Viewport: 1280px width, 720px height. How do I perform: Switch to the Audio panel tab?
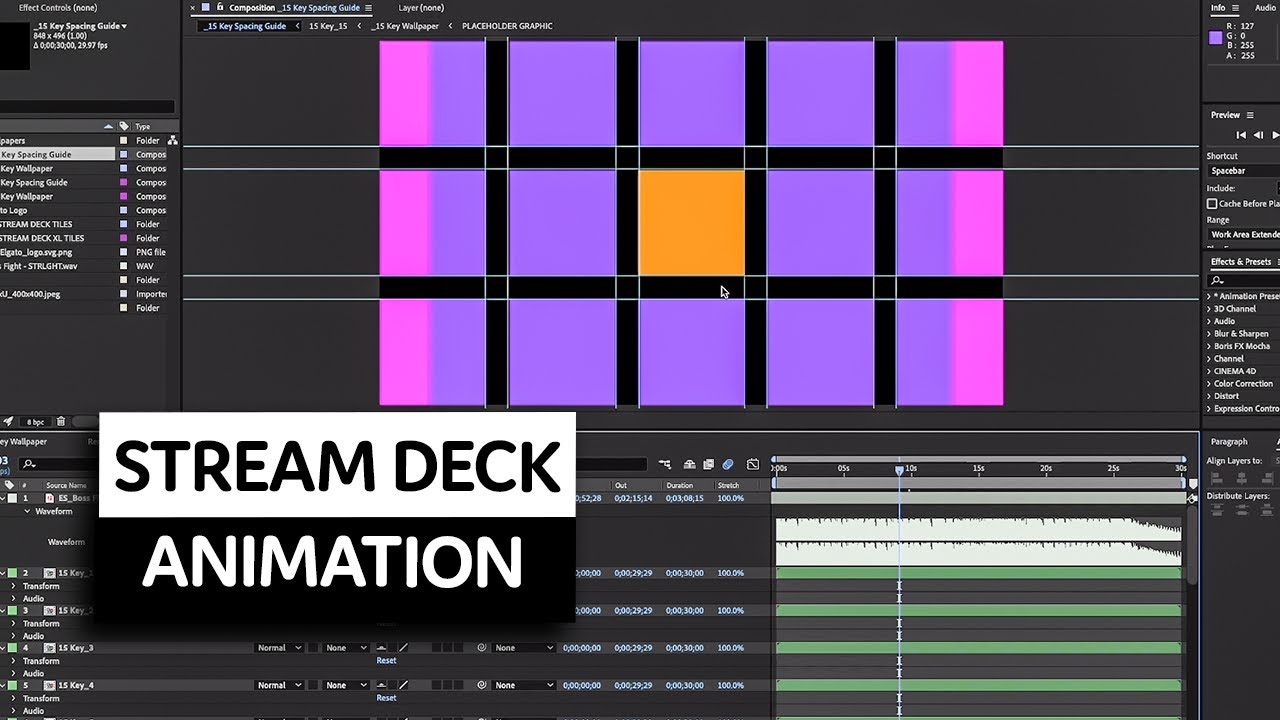click(x=1265, y=8)
